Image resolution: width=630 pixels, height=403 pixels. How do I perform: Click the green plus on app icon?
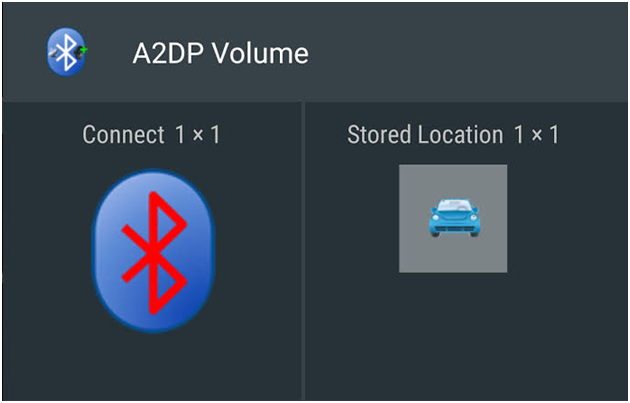(x=84, y=50)
